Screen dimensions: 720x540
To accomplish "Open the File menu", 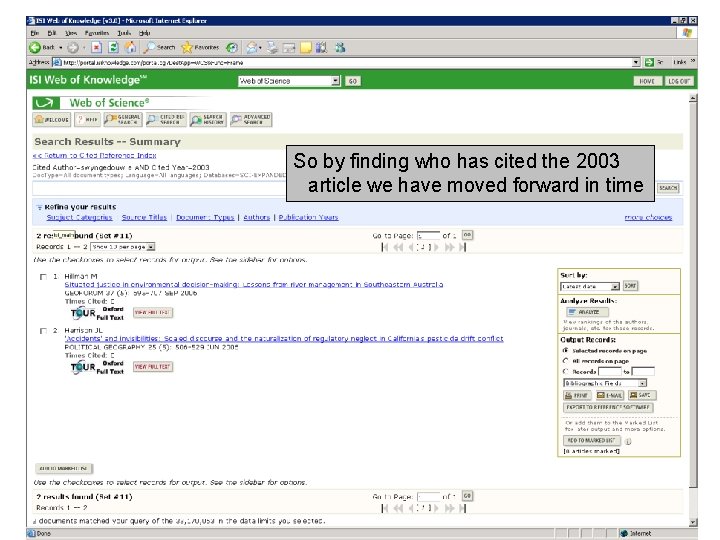I will (34, 33).
